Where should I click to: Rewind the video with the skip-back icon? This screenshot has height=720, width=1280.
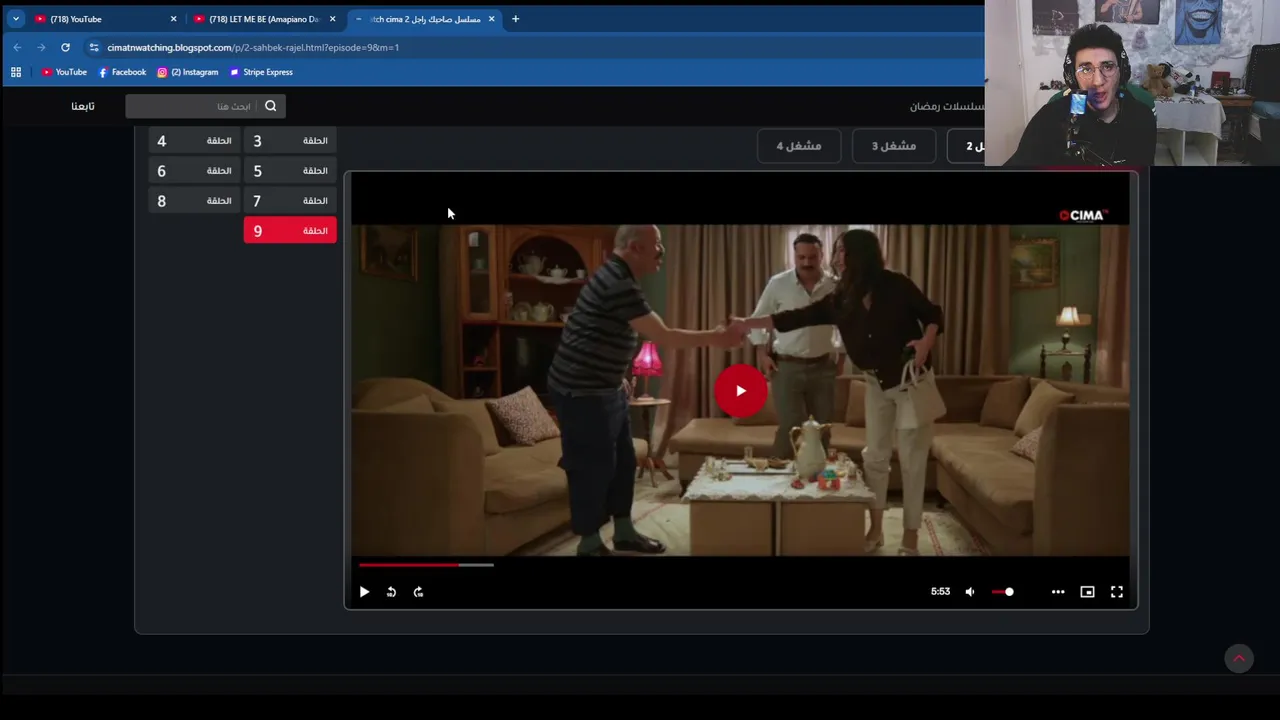pos(391,592)
